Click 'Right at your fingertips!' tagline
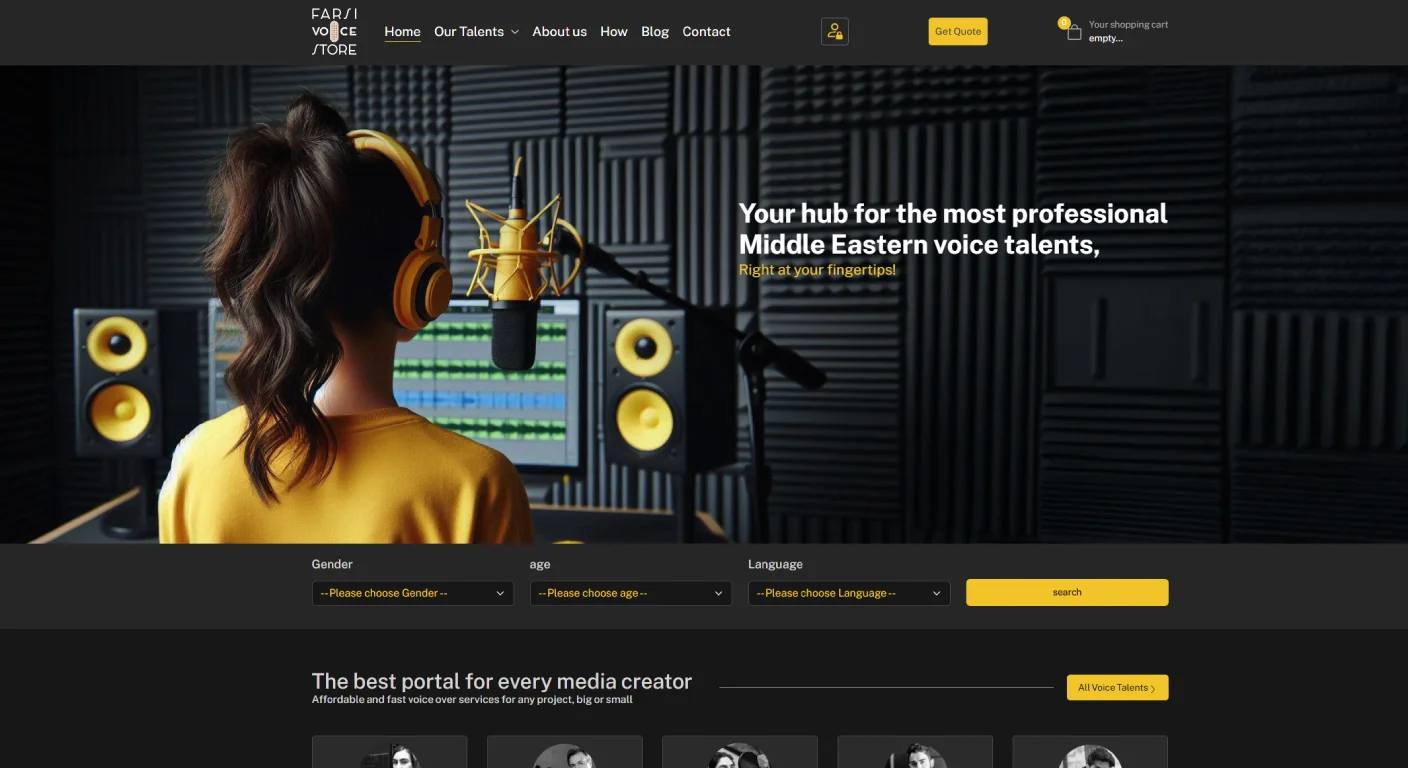 click(817, 270)
